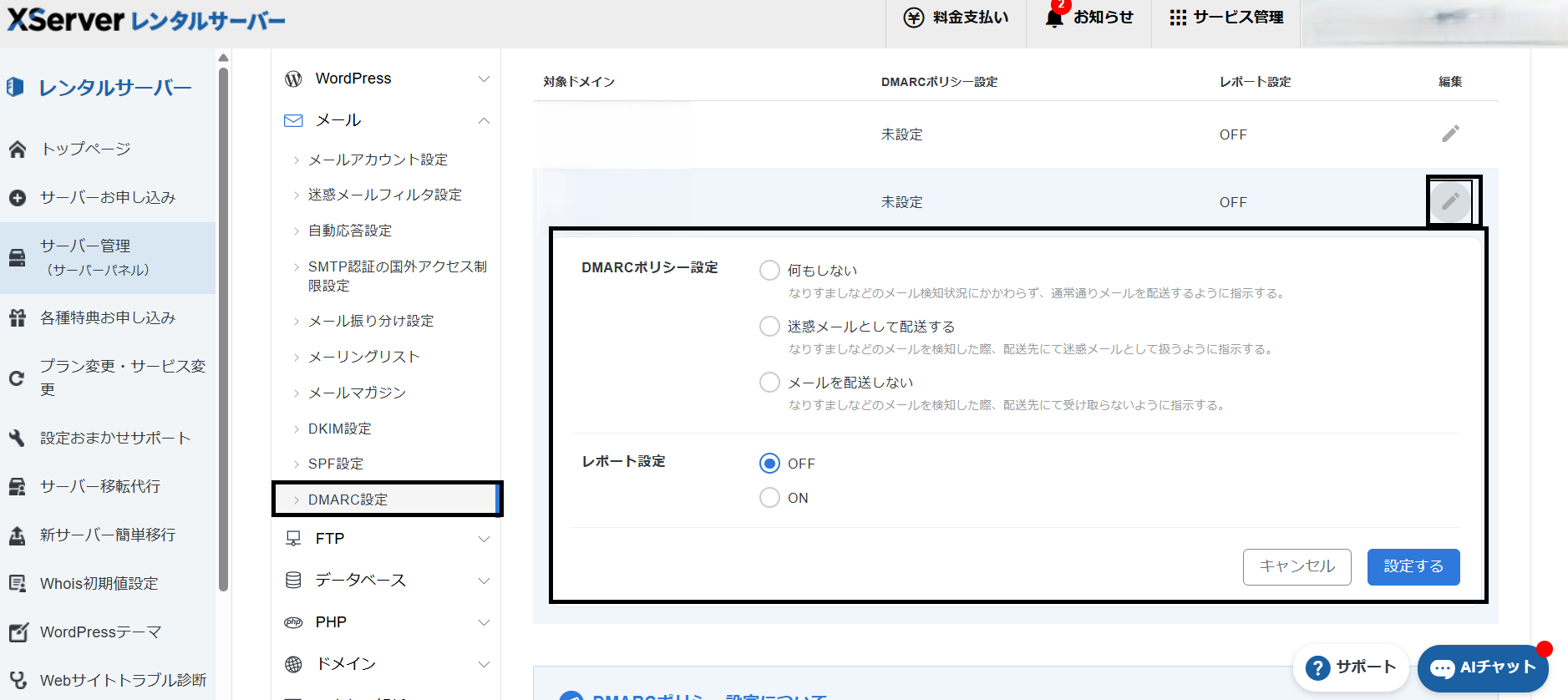Open メーリングリスト menu item
This screenshot has height=700, width=1568.
click(363, 357)
